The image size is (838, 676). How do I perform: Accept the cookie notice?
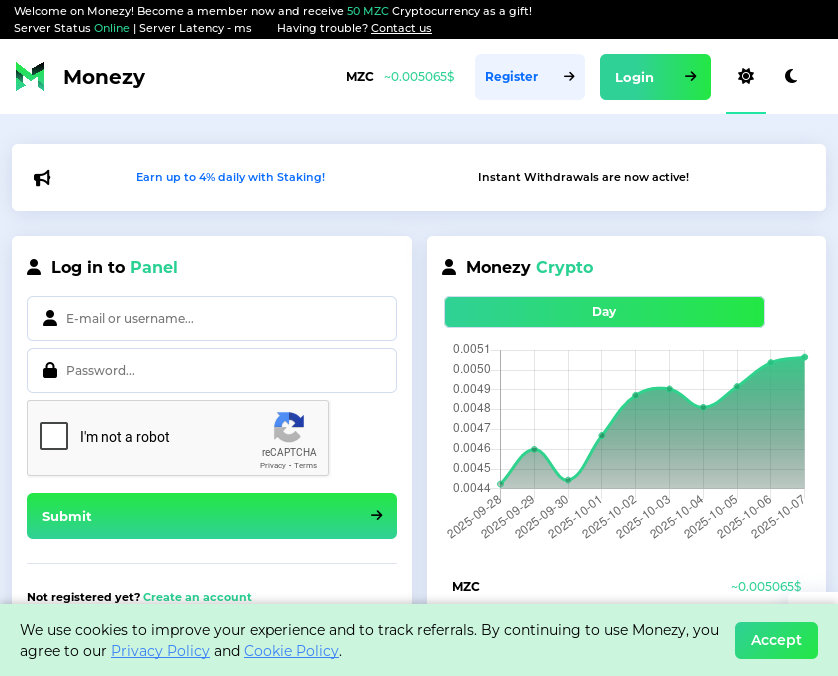point(776,640)
